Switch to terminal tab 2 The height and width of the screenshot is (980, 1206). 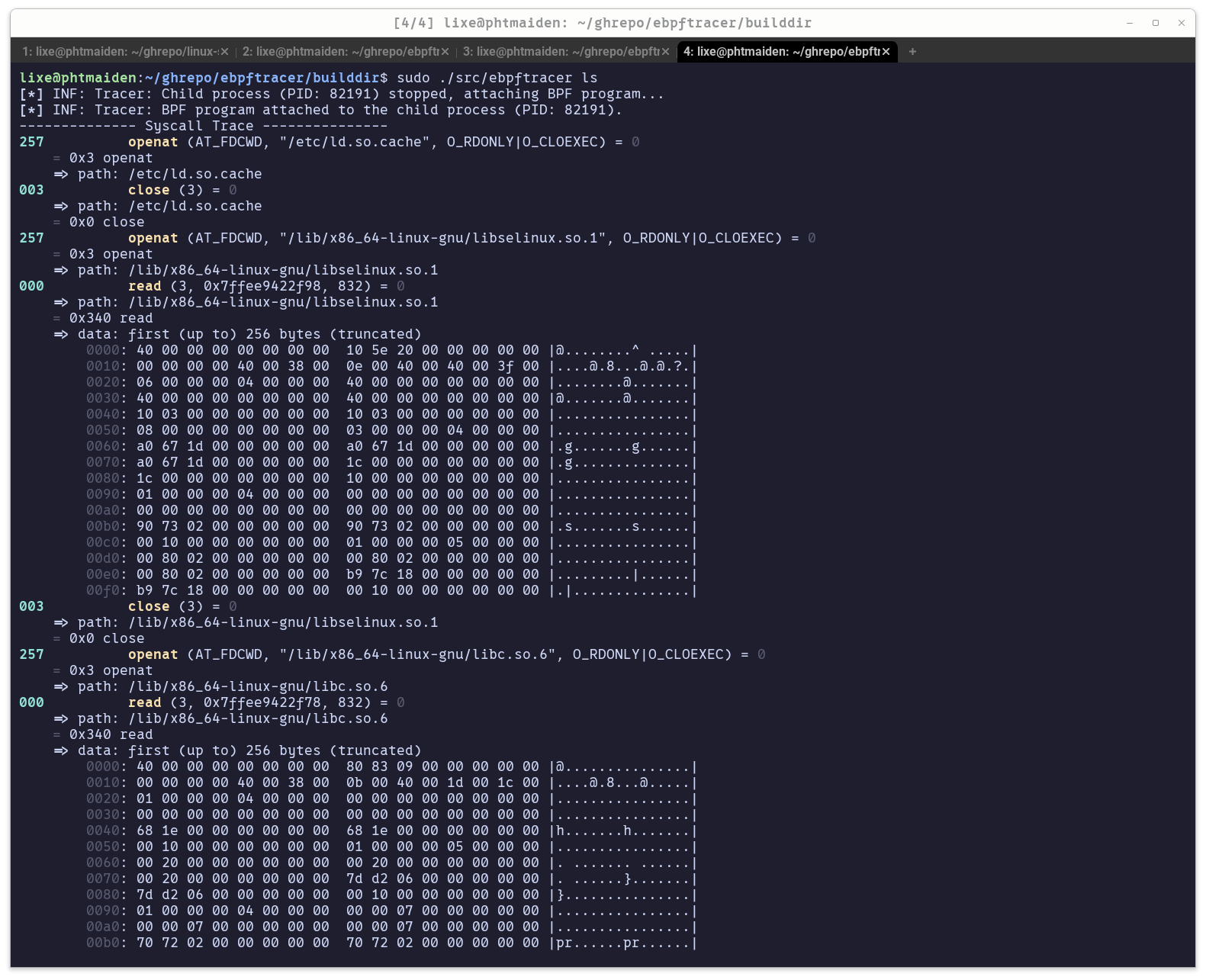(339, 52)
